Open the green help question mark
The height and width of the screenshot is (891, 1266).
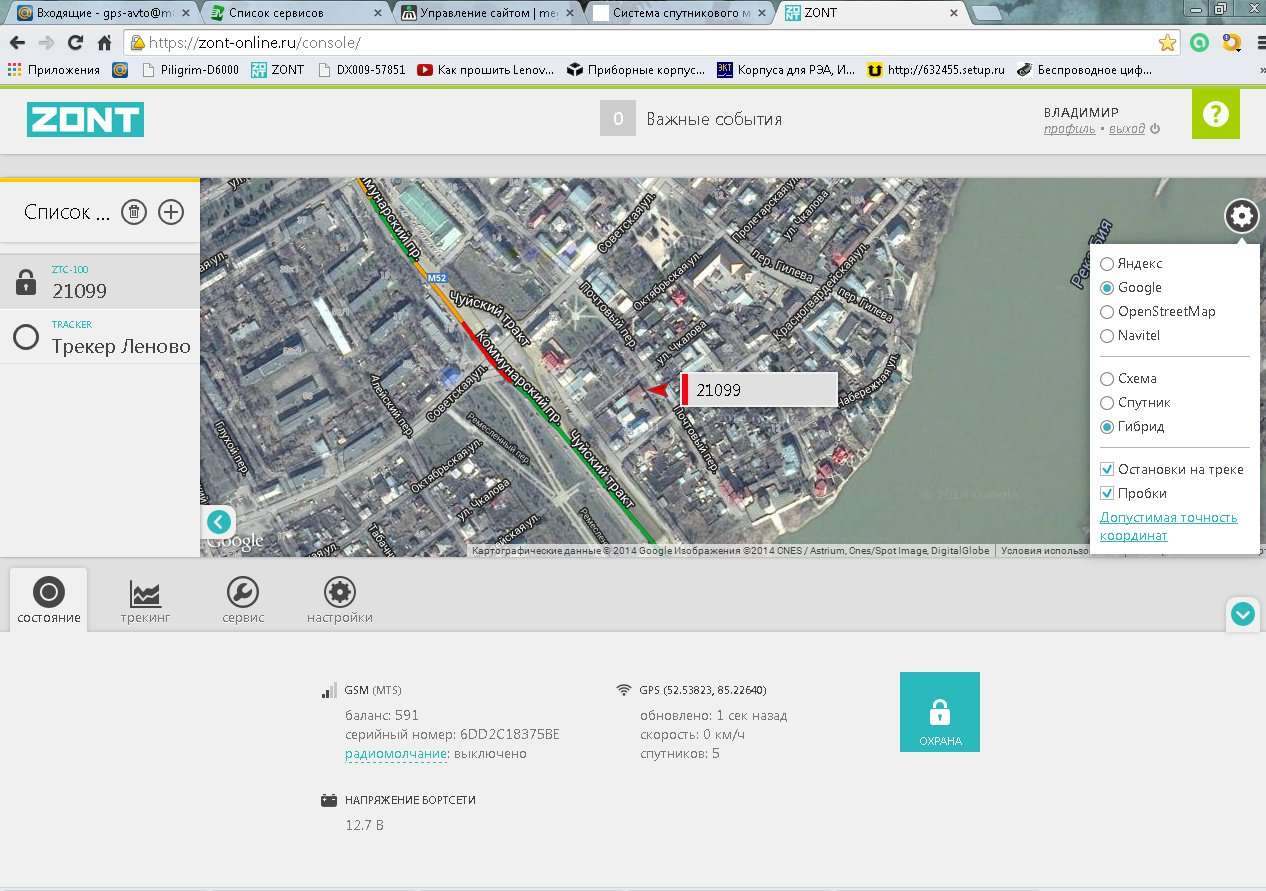coord(1215,114)
